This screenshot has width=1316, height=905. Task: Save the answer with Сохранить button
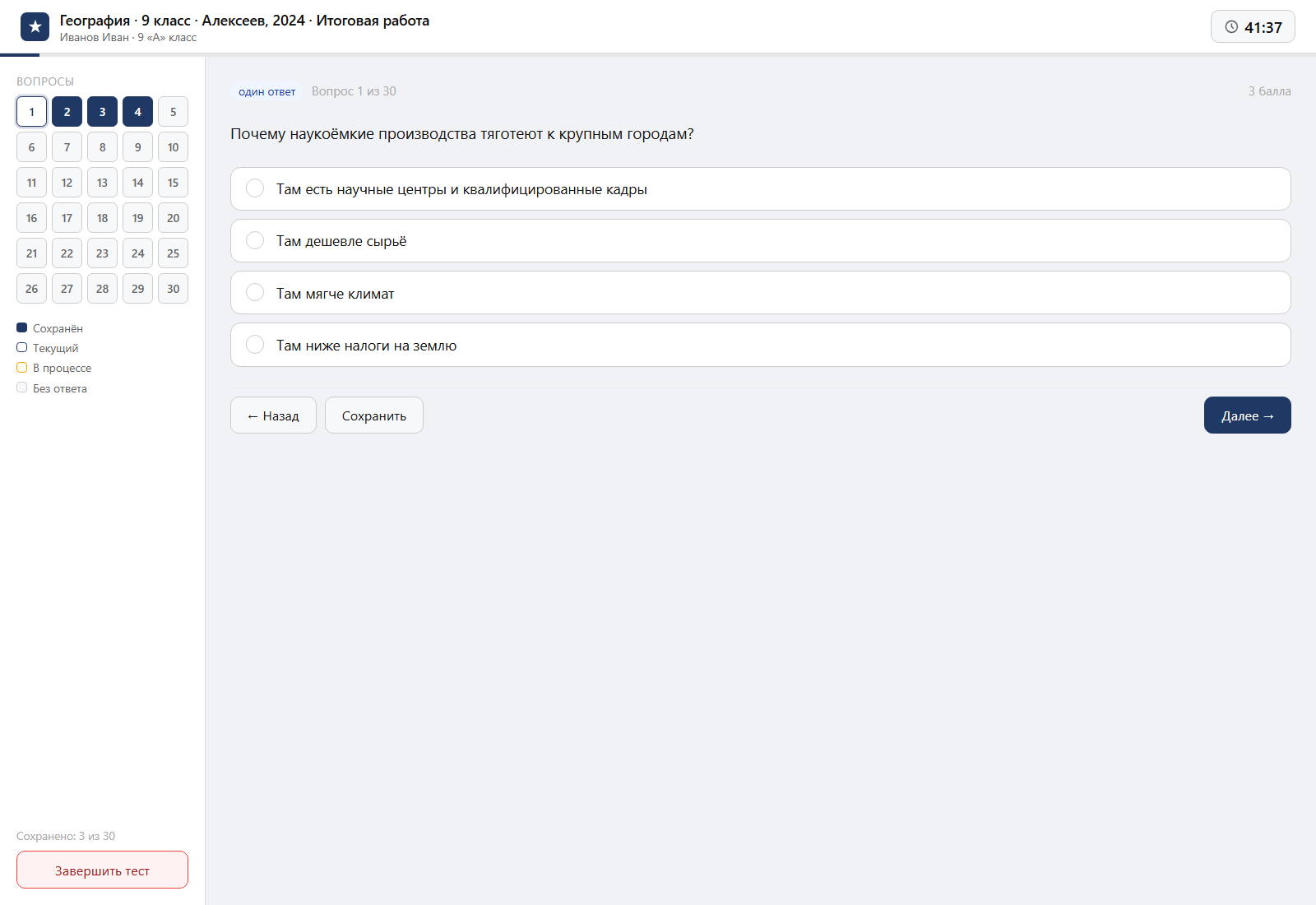click(x=374, y=415)
